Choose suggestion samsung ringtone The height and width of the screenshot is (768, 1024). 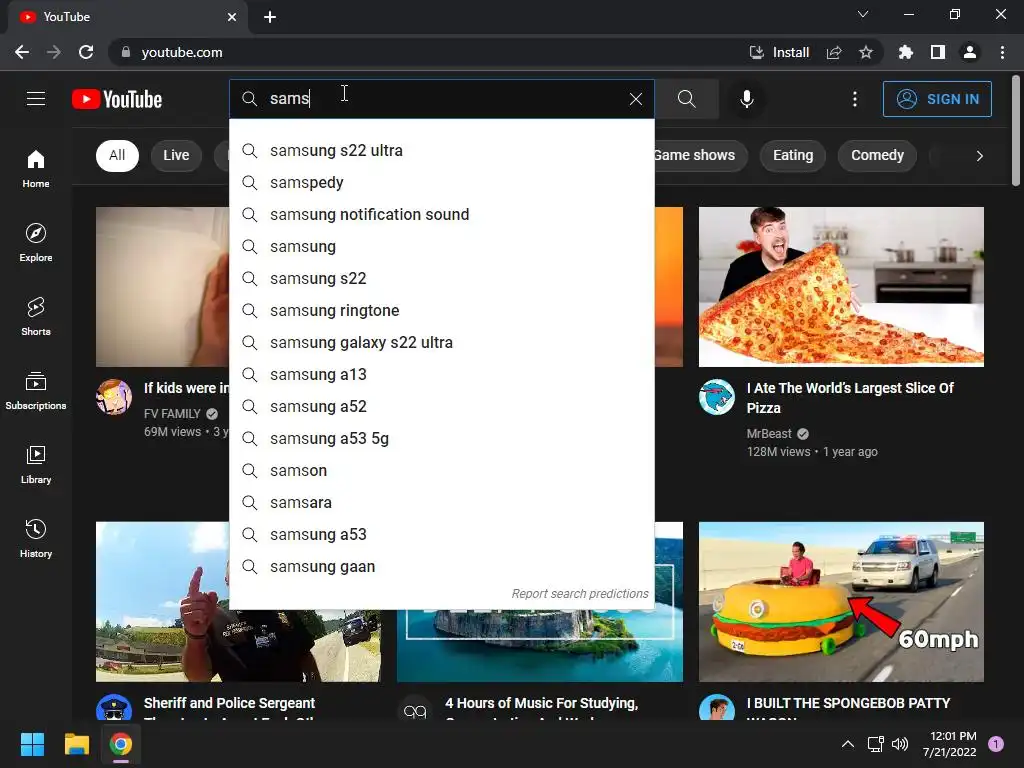coord(441,310)
